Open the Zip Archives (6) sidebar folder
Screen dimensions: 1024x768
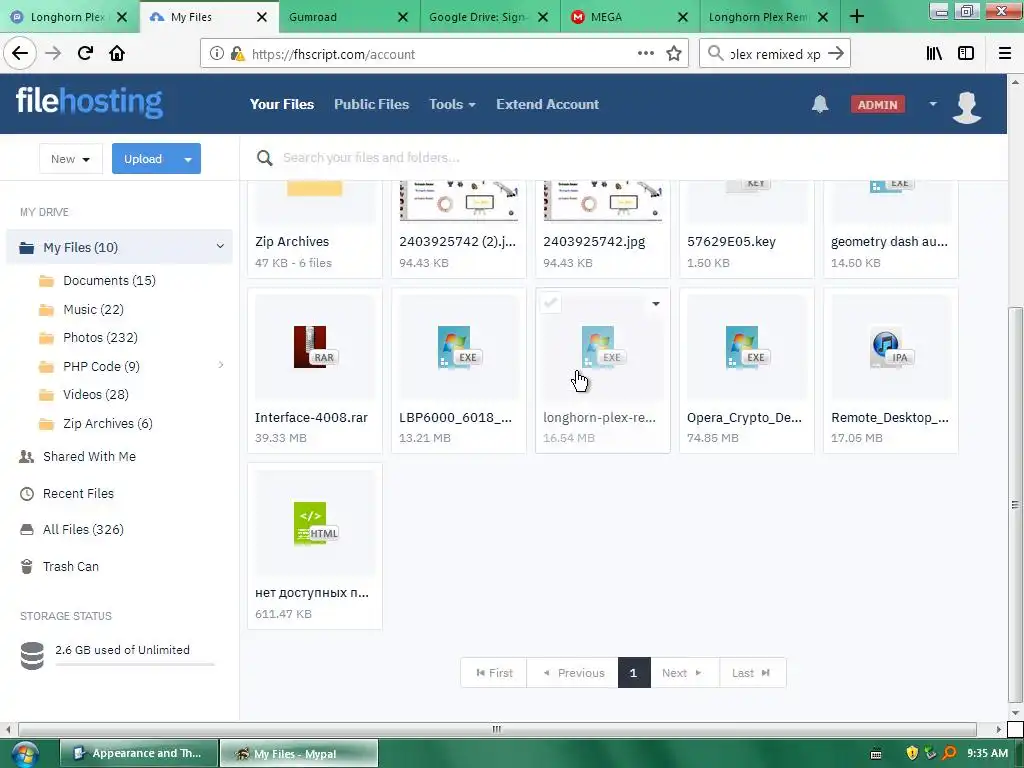[107, 423]
